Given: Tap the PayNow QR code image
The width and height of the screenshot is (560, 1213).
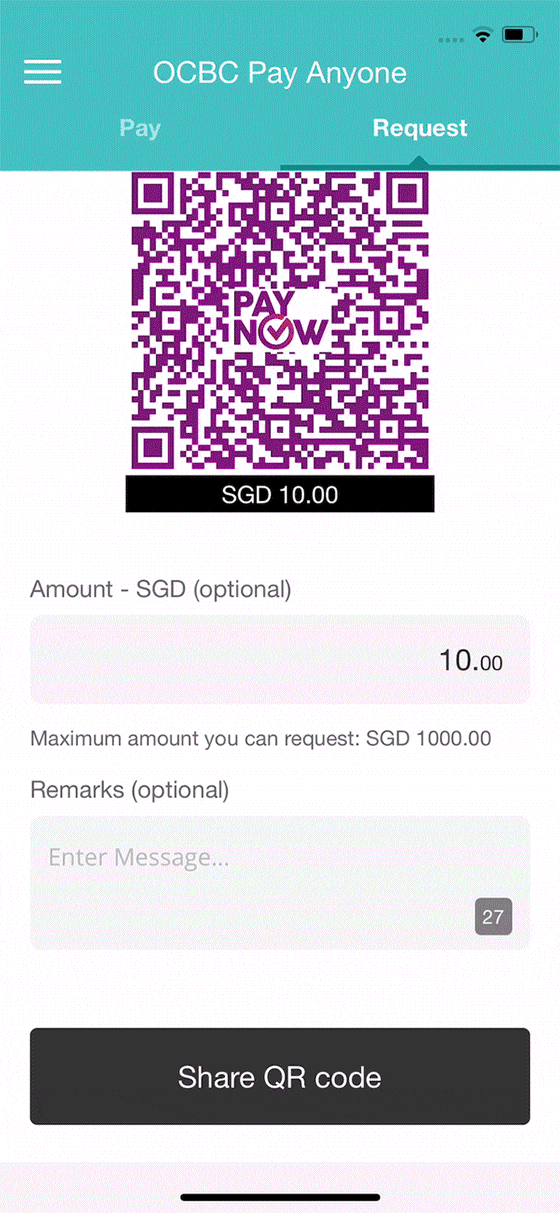Looking at the screenshot, I should [280, 321].
